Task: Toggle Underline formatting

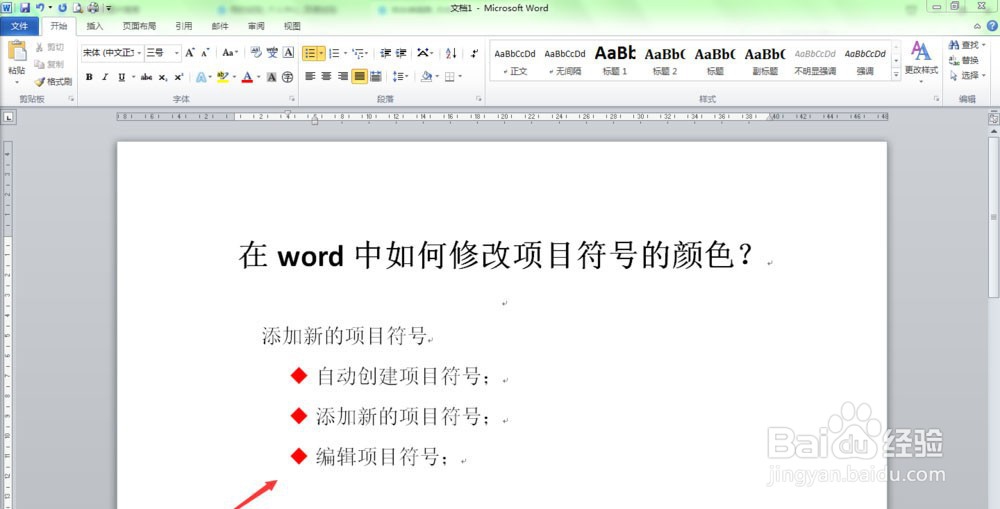Action: pos(121,77)
